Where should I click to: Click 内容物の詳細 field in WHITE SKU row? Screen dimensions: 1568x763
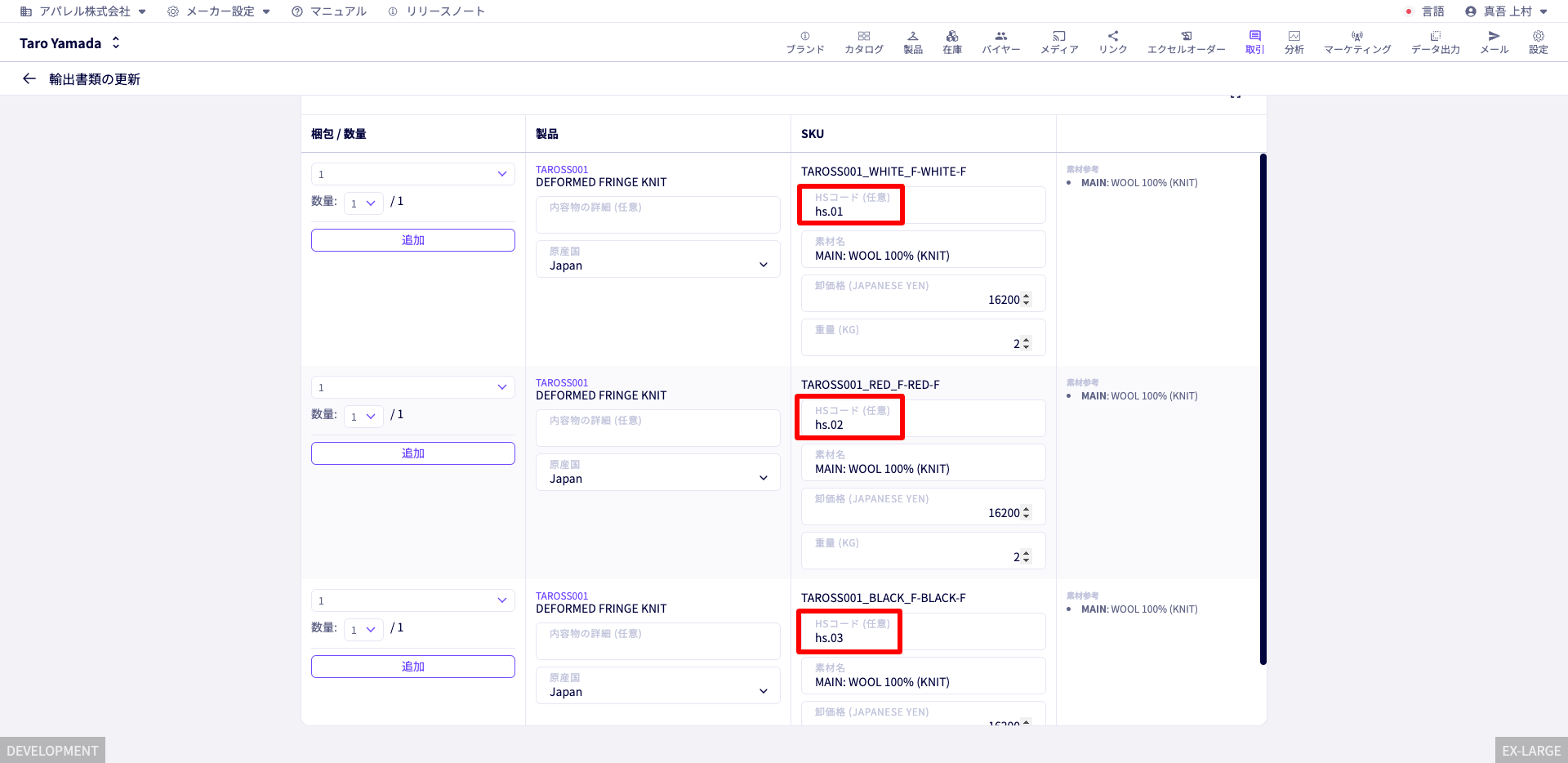pos(658,215)
